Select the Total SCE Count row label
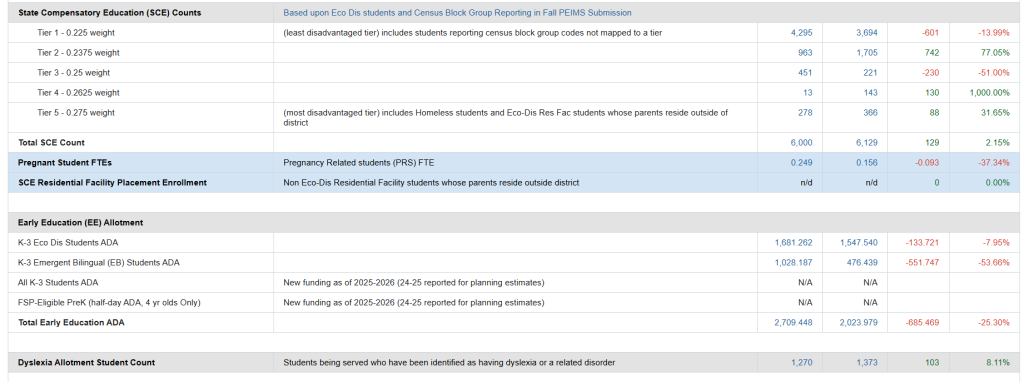The width and height of the screenshot is (1024, 382). 52,142
